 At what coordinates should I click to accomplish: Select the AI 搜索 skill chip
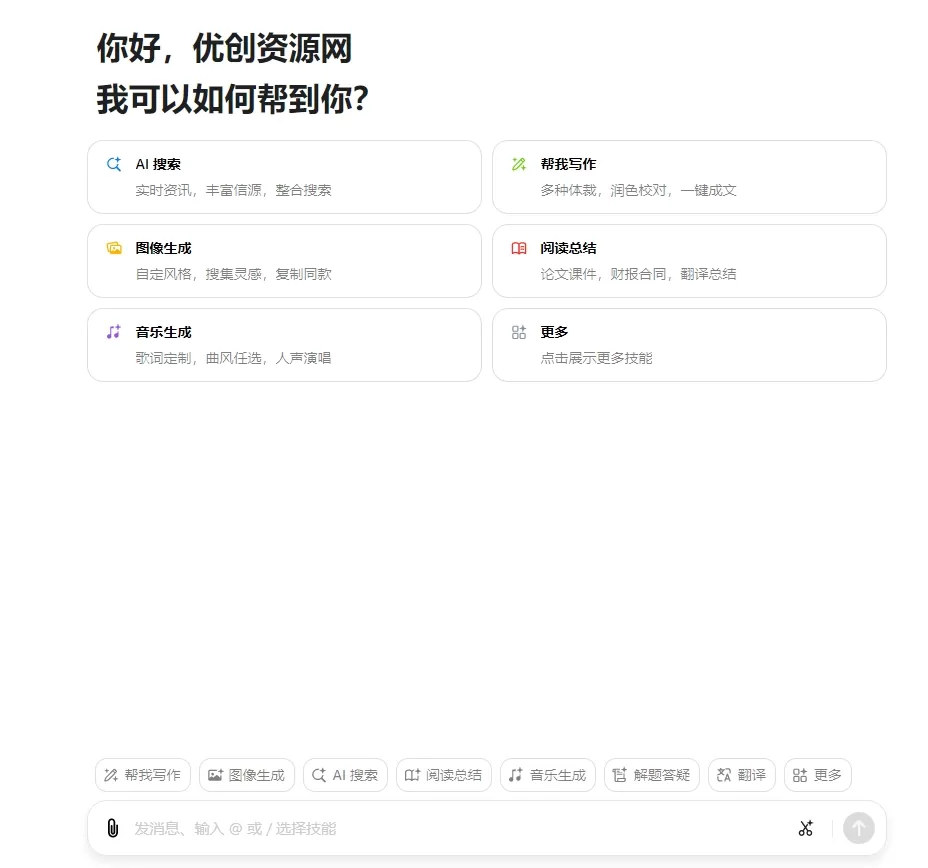(x=345, y=775)
